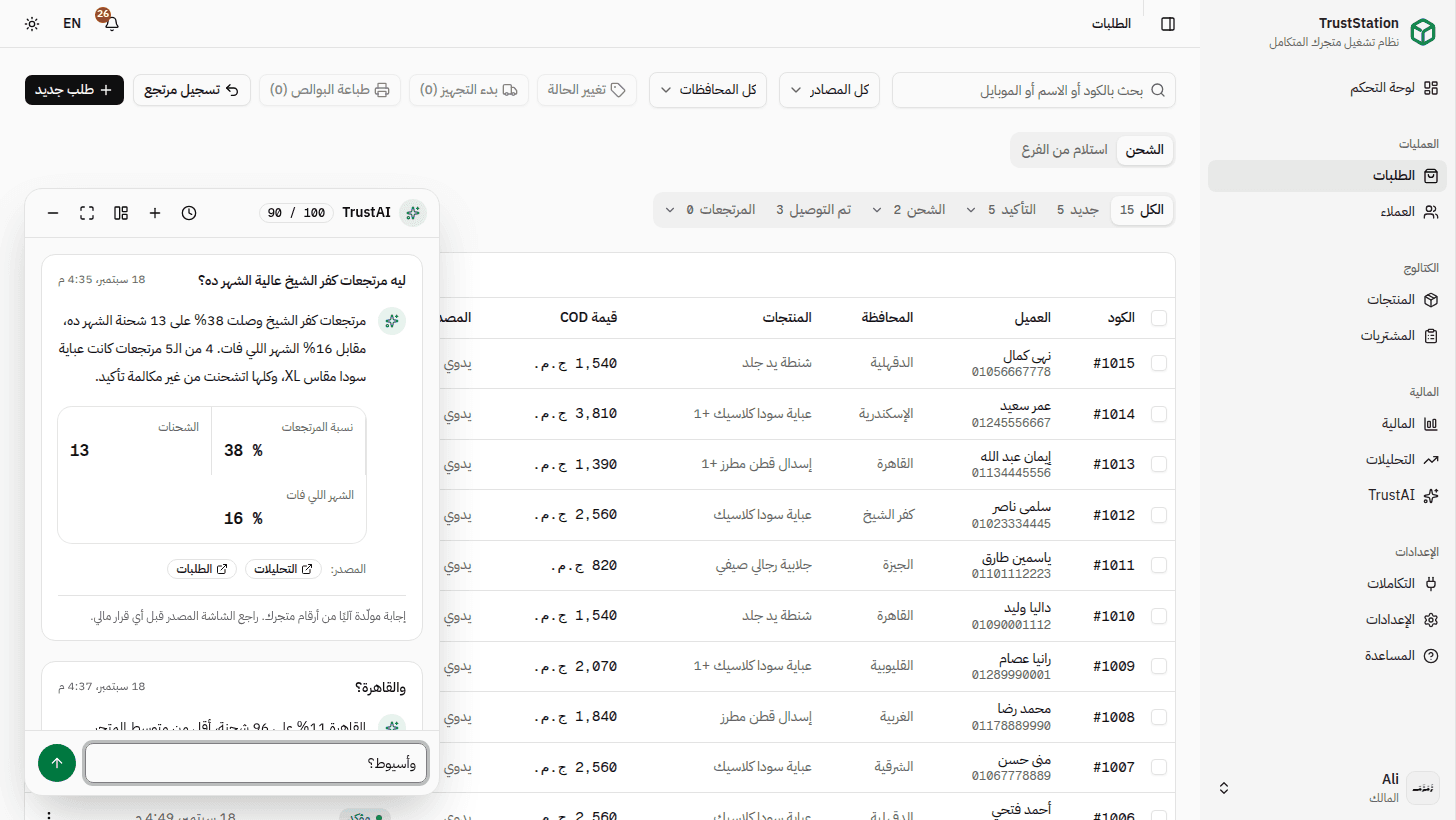
Task: Switch TrustAI panel layout icon
Action: click(x=121, y=213)
